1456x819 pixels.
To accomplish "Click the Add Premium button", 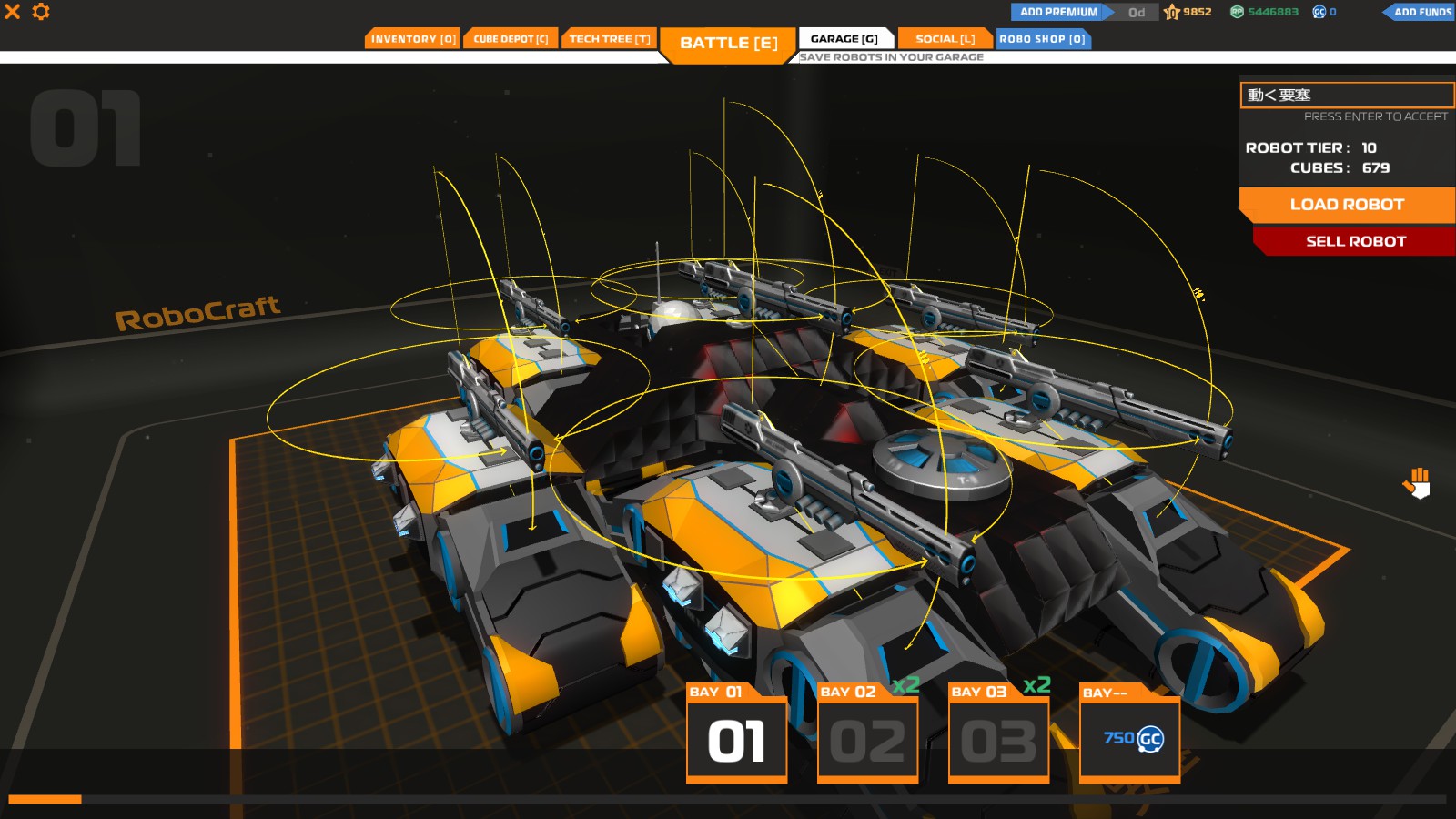I will (1060, 12).
